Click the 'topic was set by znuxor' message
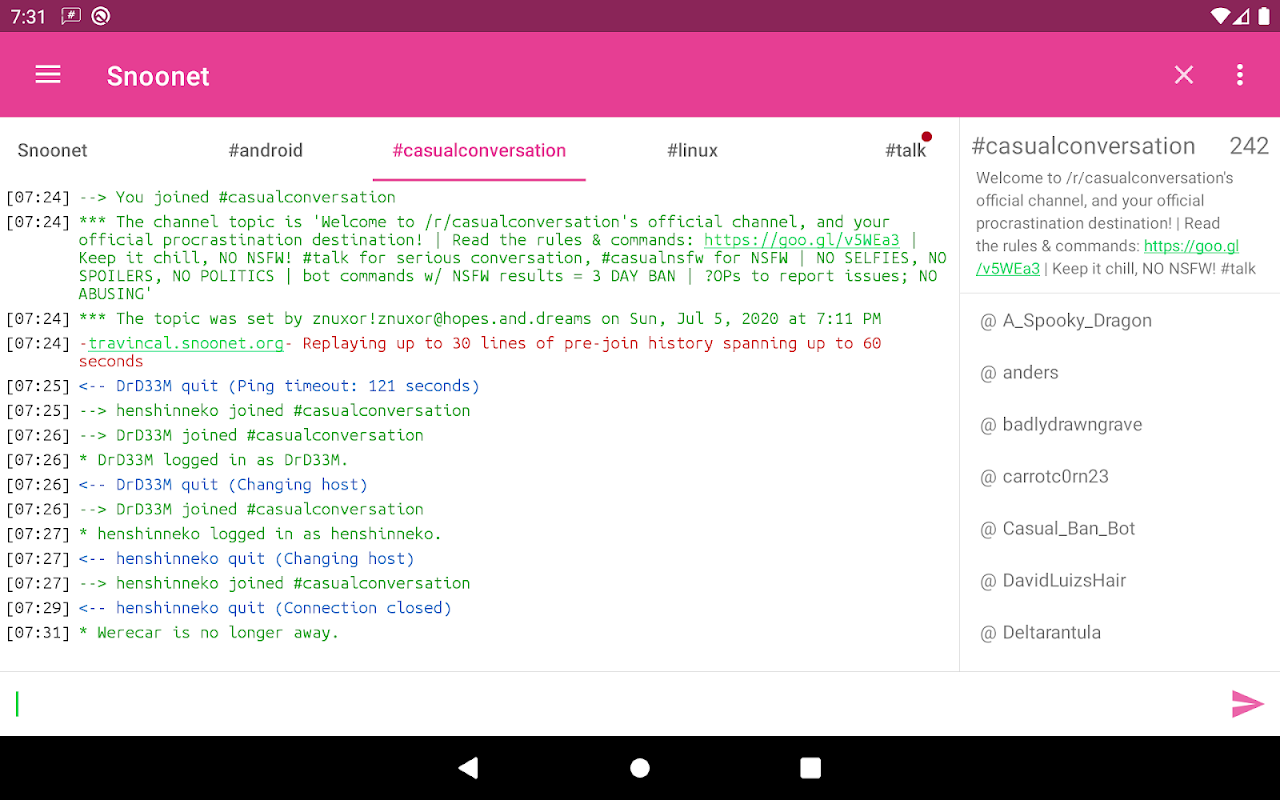This screenshot has width=1280, height=800. [480, 319]
